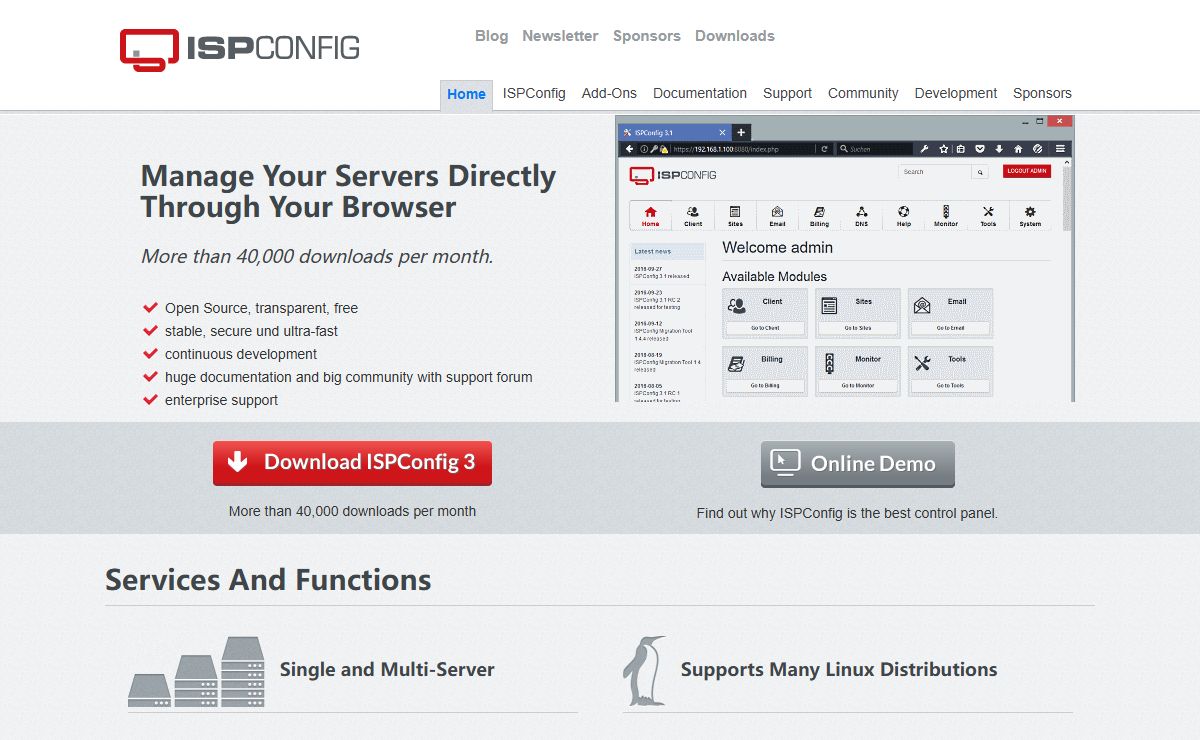The height and width of the screenshot is (740, 1200).
Task: Click the Go to Sites button in the screenshot
Action: (x=858, y=328)
